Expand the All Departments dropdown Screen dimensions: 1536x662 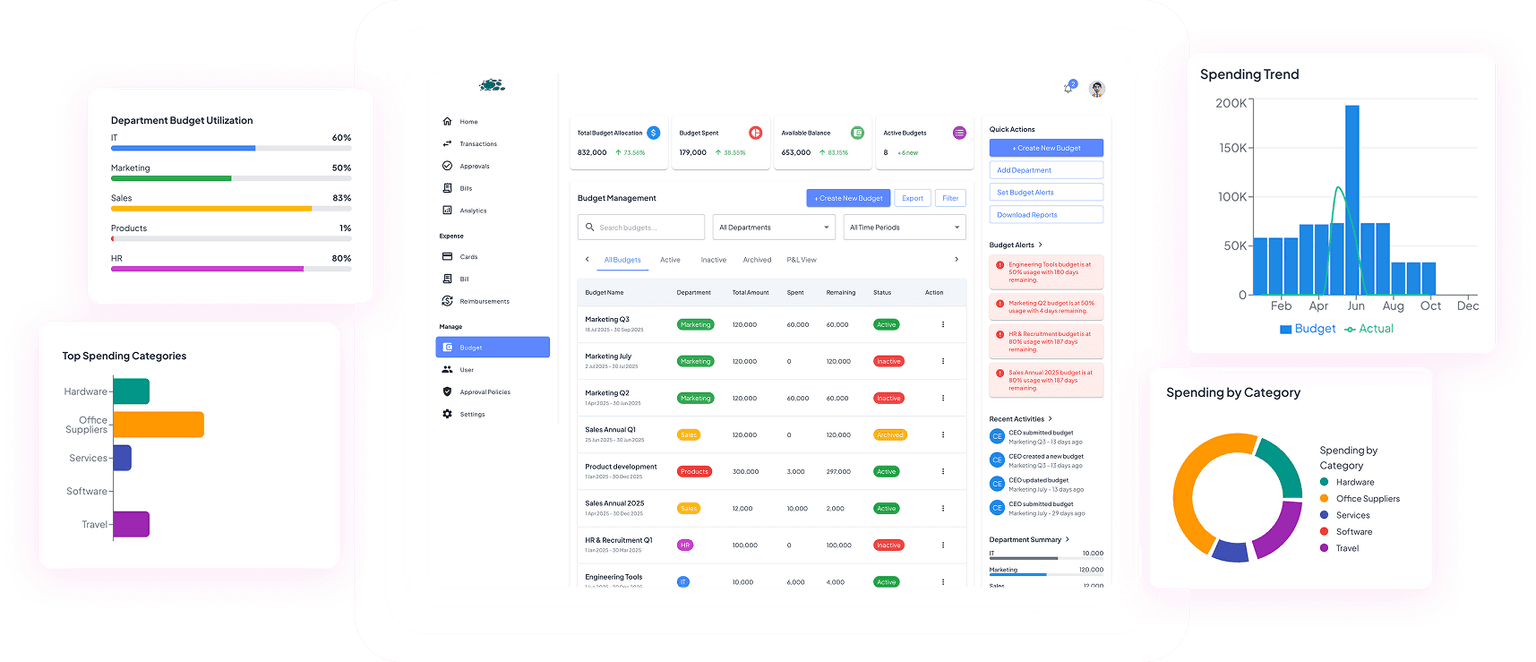point(774,228)
